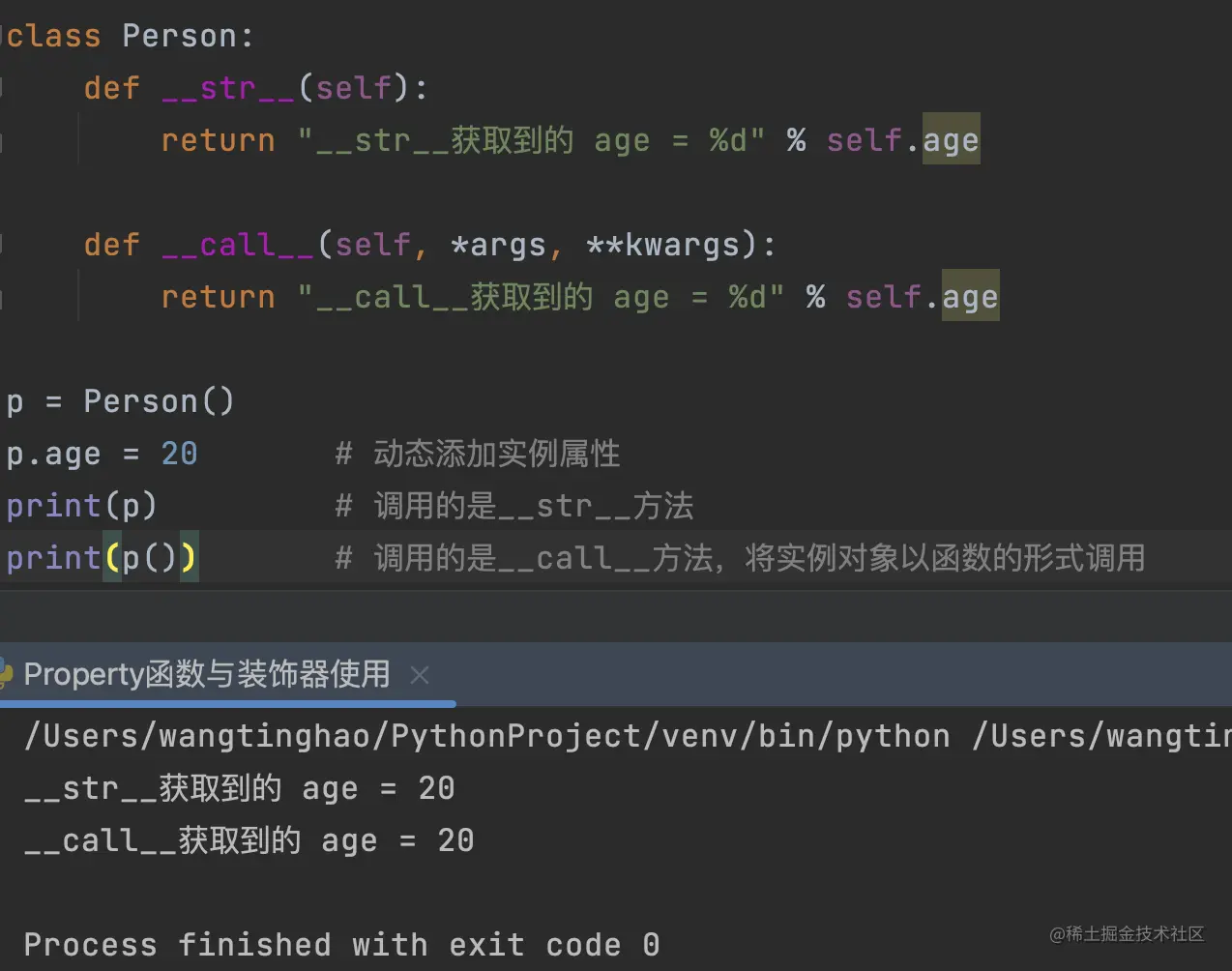This screenshot has width=1232, height=971.
Task: Click the Python icon on the run tab
Action: [x=5, y=673]
